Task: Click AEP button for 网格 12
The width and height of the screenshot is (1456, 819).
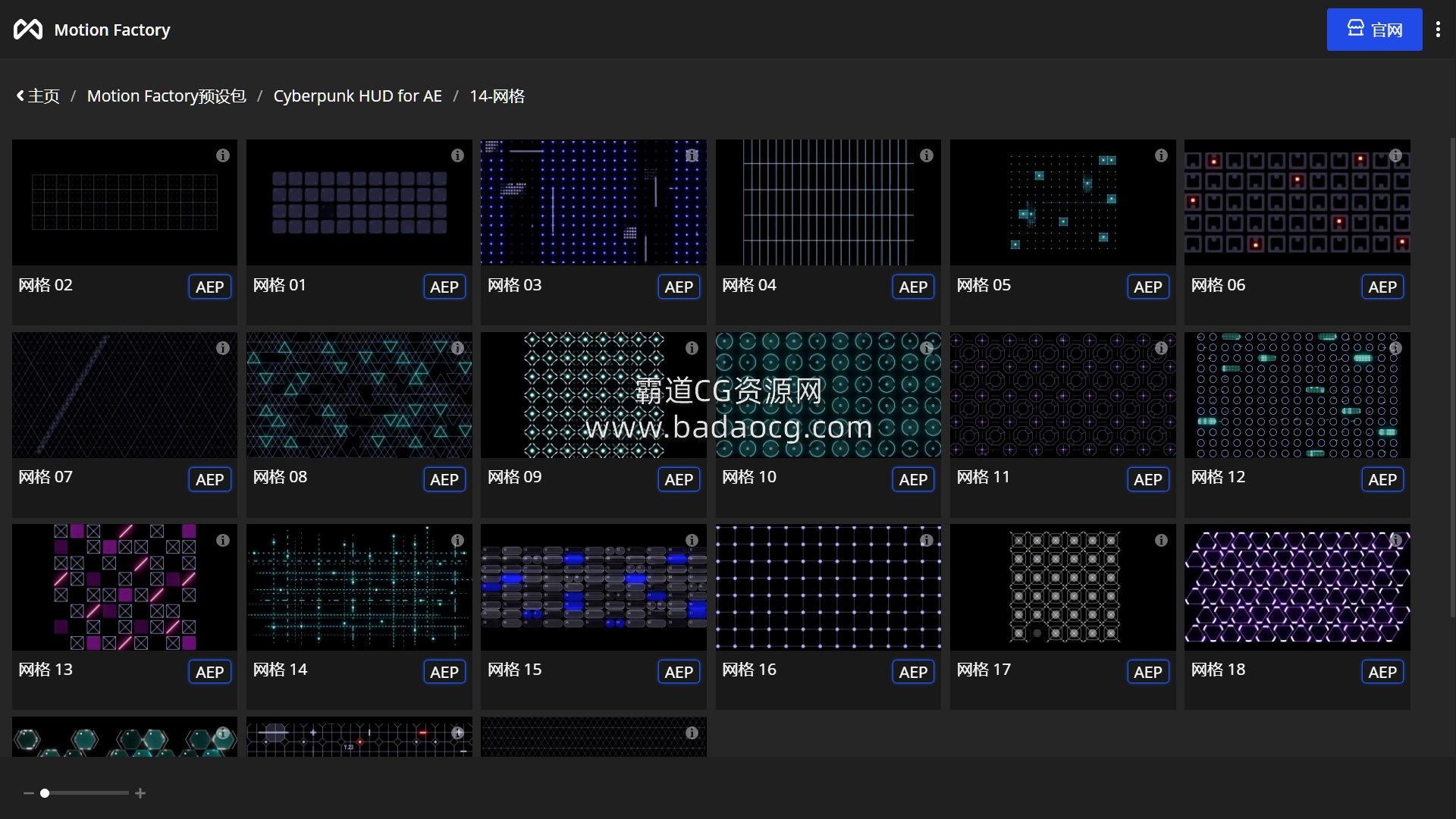Action: (x=1382, y=480)
